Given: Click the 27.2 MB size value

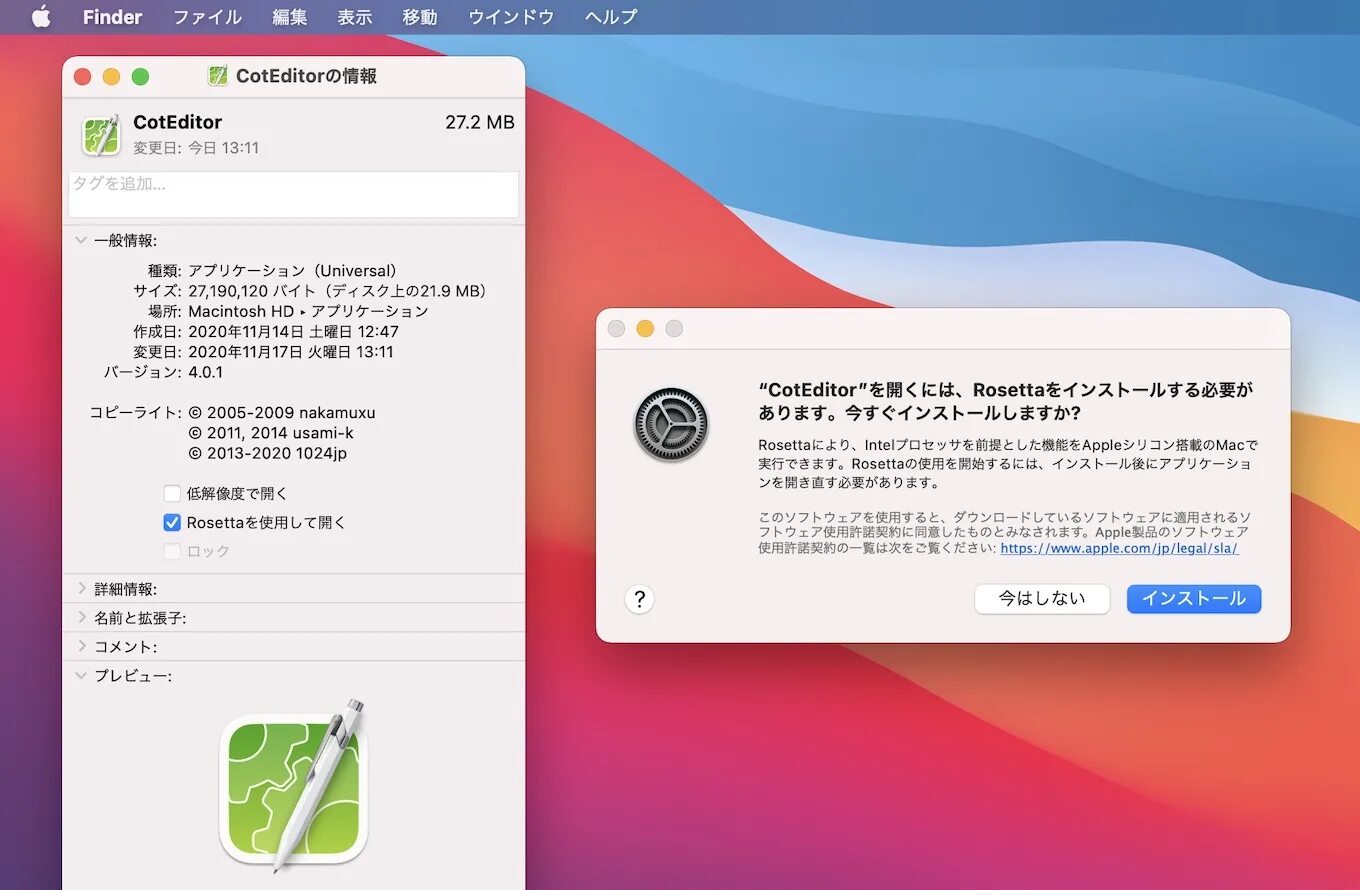Looking at the screenshot, I should pos(480,122).
